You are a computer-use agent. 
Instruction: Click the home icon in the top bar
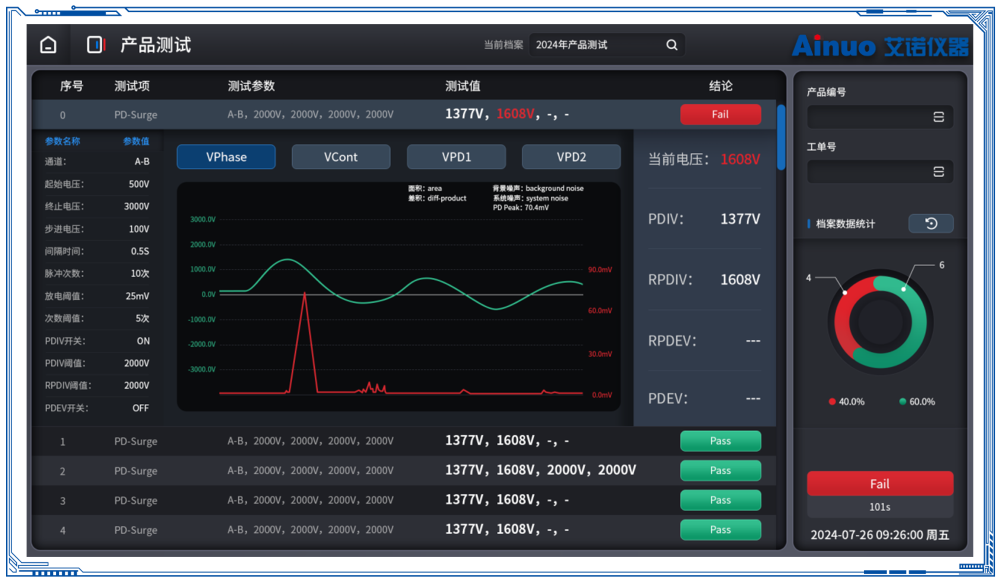click(x=48, y=45)
